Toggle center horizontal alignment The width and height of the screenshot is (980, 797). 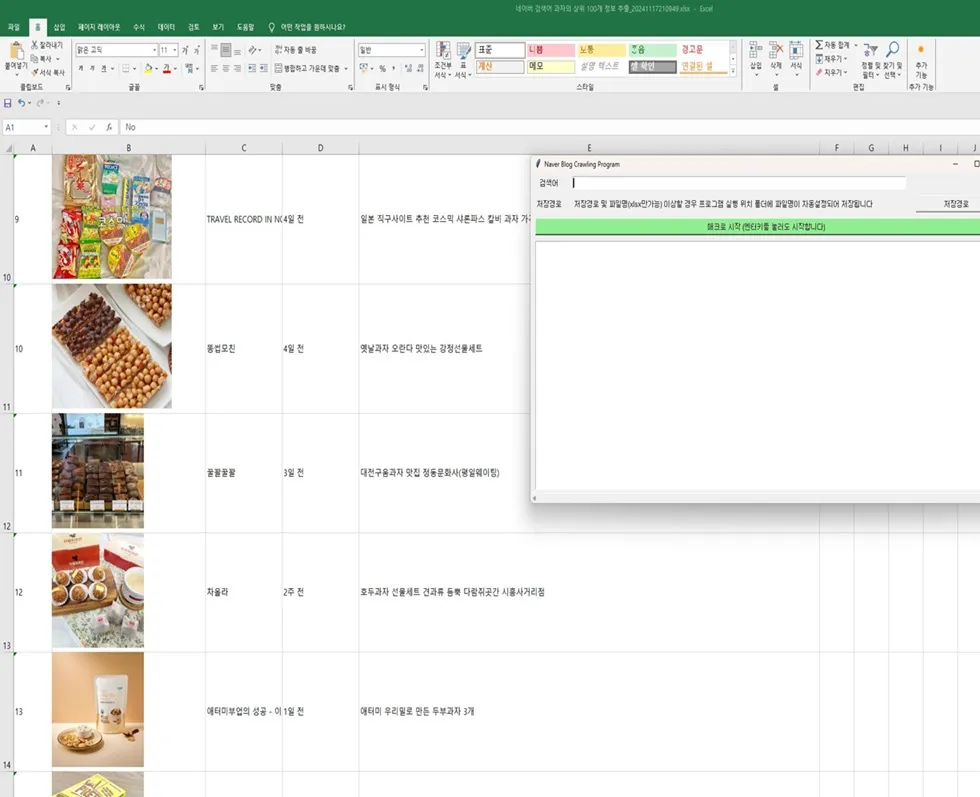[227, 69]
